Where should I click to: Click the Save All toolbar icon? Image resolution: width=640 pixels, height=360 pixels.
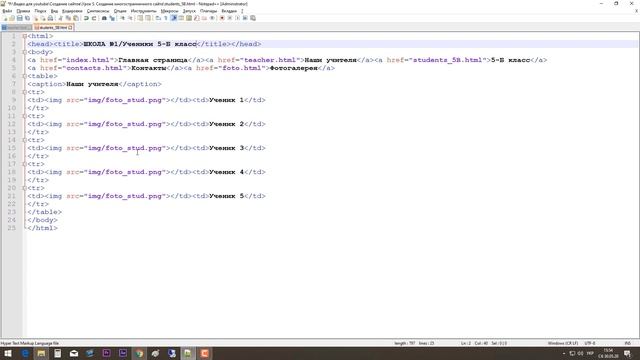27,18
